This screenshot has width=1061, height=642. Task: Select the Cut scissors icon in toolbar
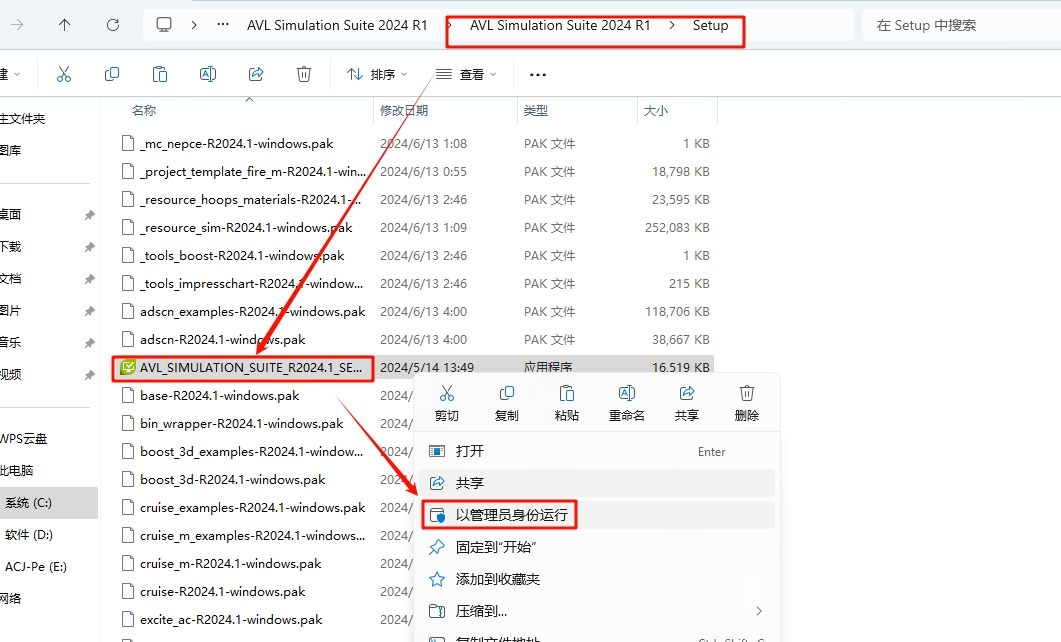[x=64, y=74]
